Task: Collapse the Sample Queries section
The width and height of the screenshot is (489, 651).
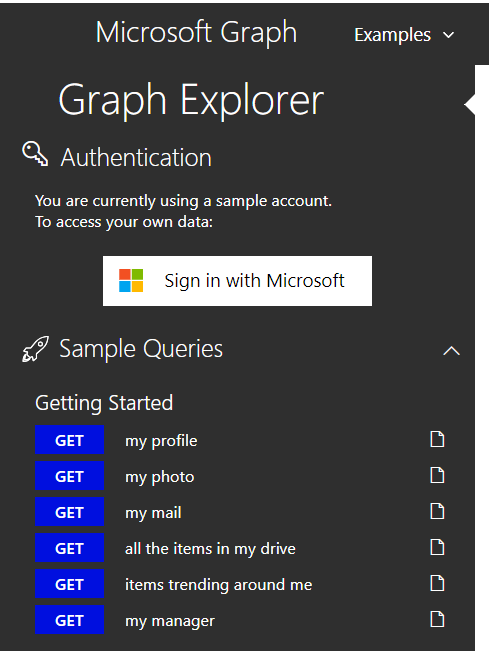Action: [451, 351]
